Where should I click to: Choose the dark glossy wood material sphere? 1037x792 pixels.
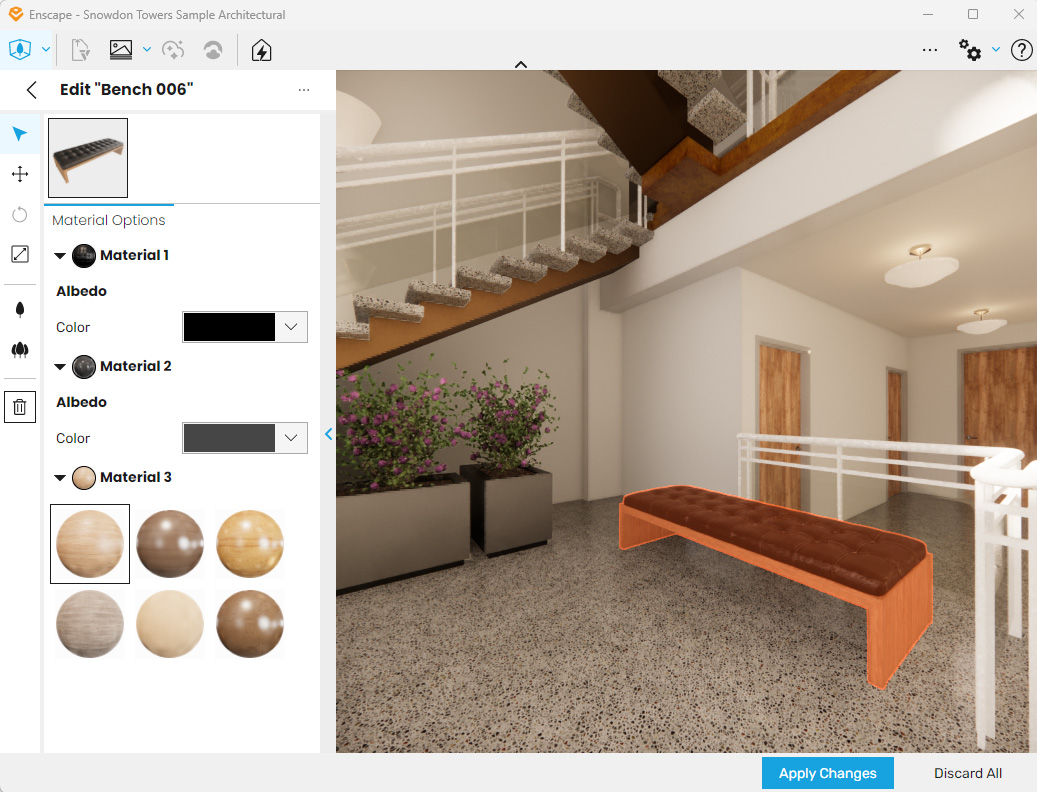170,544
